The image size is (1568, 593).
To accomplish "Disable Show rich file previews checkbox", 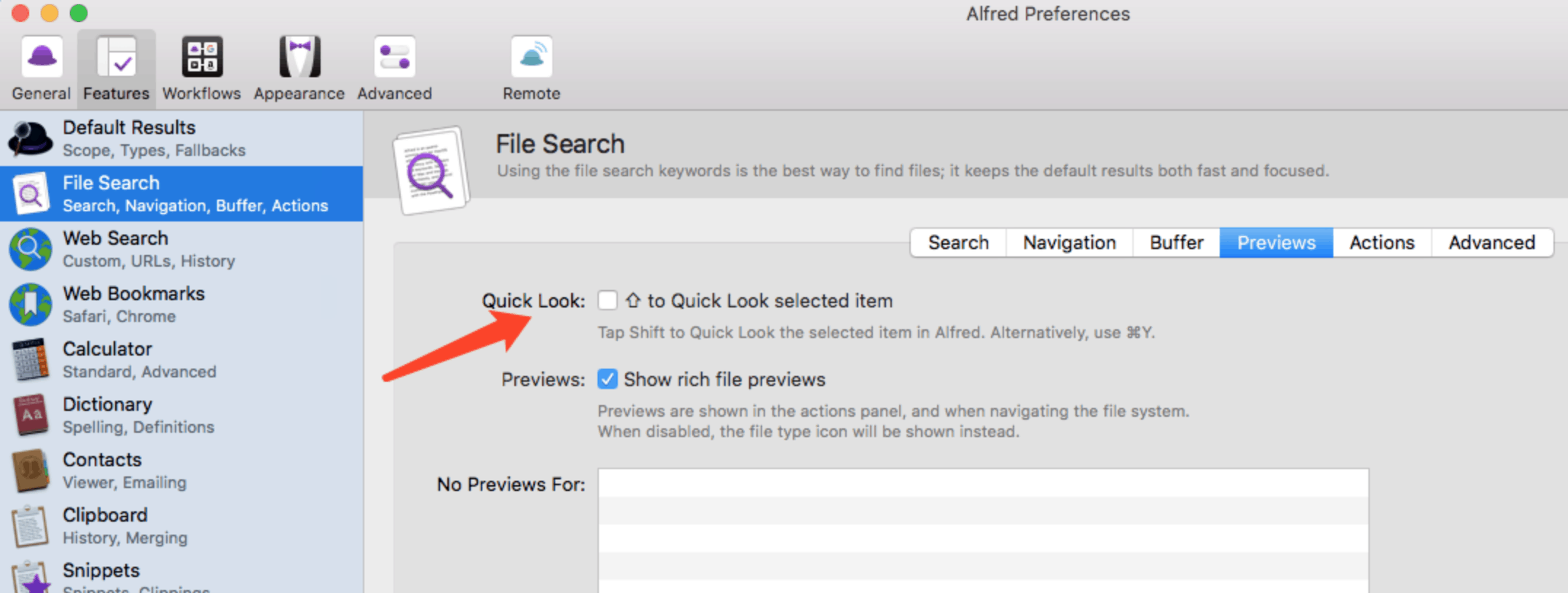I will pos(608,379).
